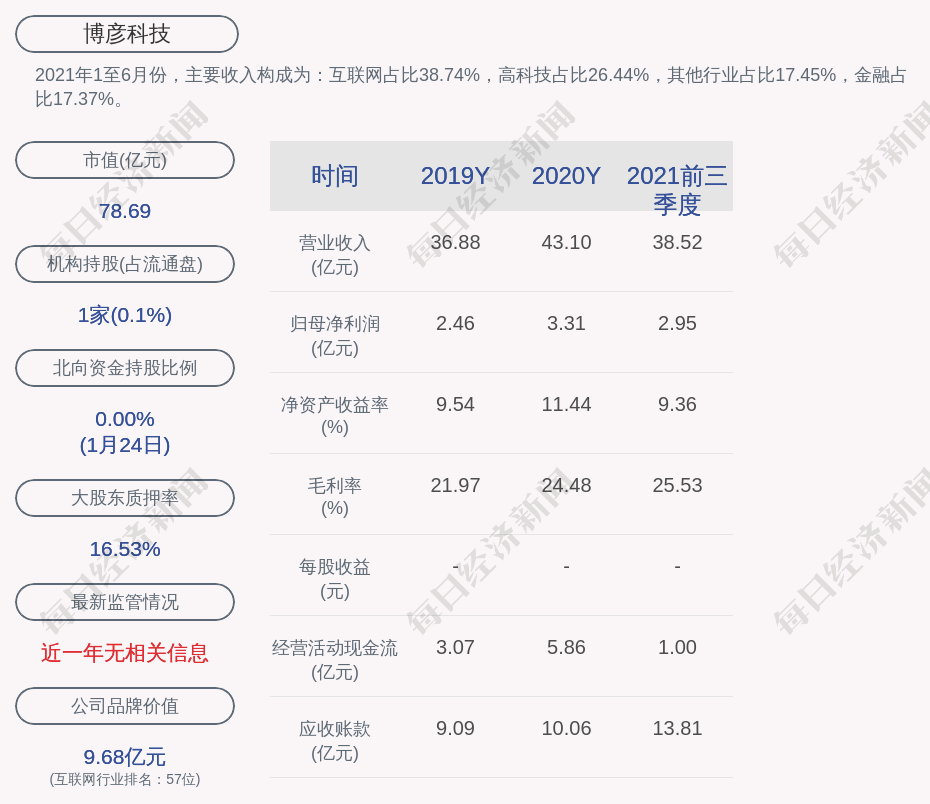Click the 应收账款 value 13.81

coord(677,728)
